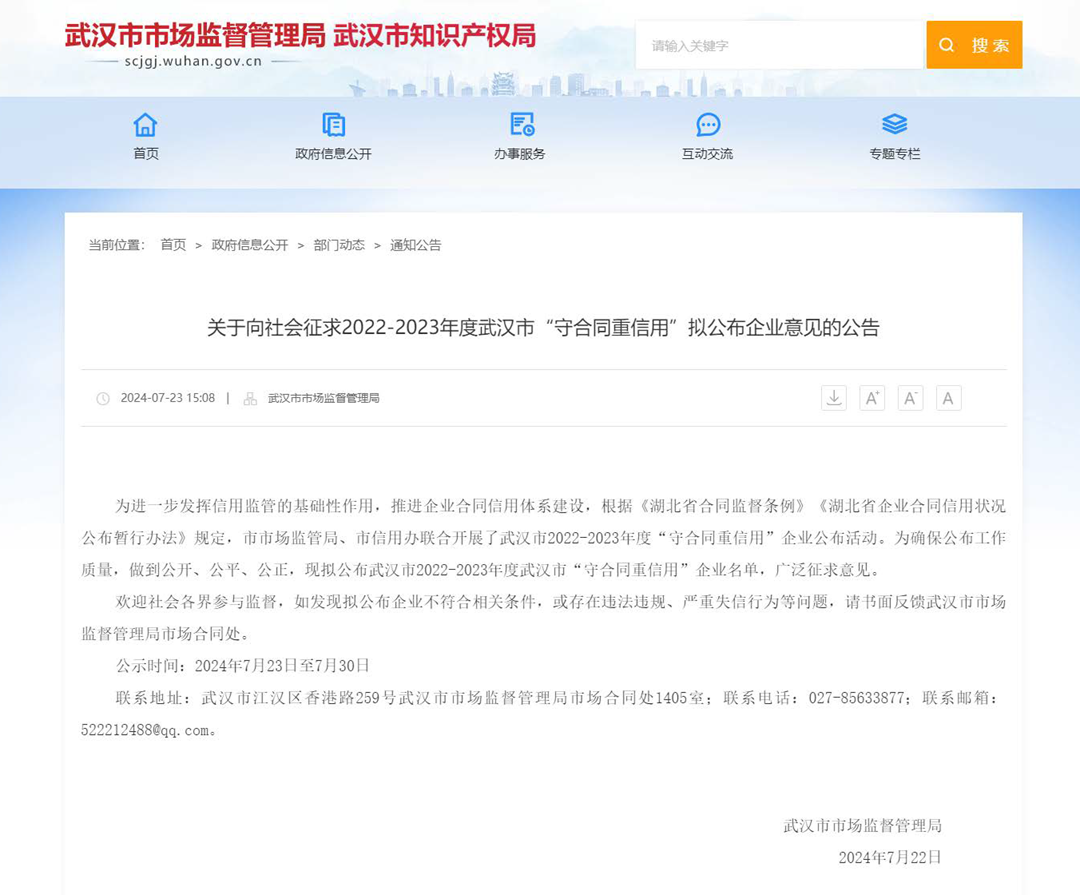Image resolution: width=1080 pixels, height=895 pixels.
Task: Click the 首页 home icon
Action: (146, 125)
